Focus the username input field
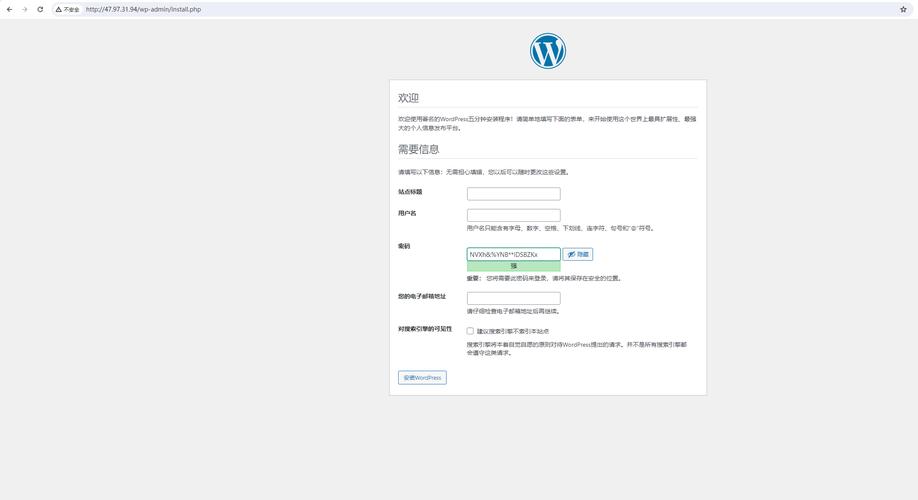The image size is (918, 500). 513,215
